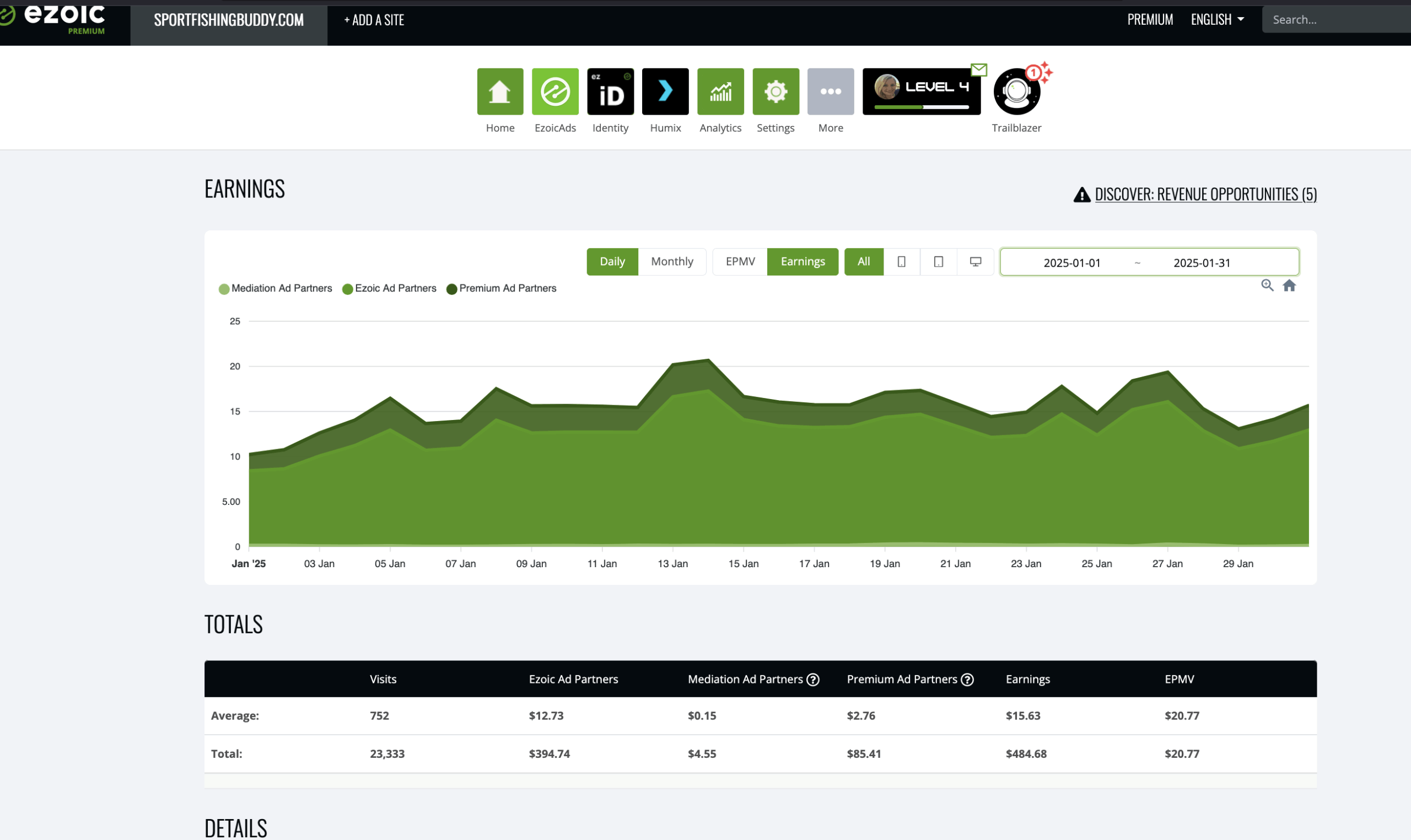Viewport: 1411px width, 840px height.
Task: Open the Identity iD icon
Action: (610, 91)
